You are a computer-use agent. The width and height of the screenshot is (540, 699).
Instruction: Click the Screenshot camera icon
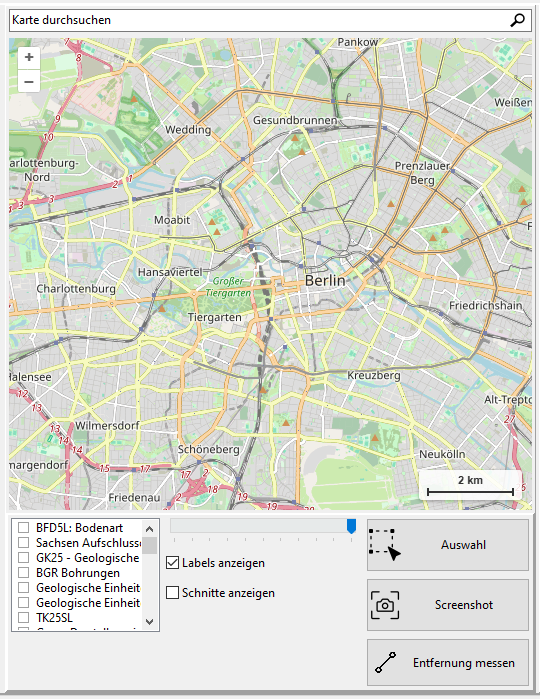coord(385,605)
